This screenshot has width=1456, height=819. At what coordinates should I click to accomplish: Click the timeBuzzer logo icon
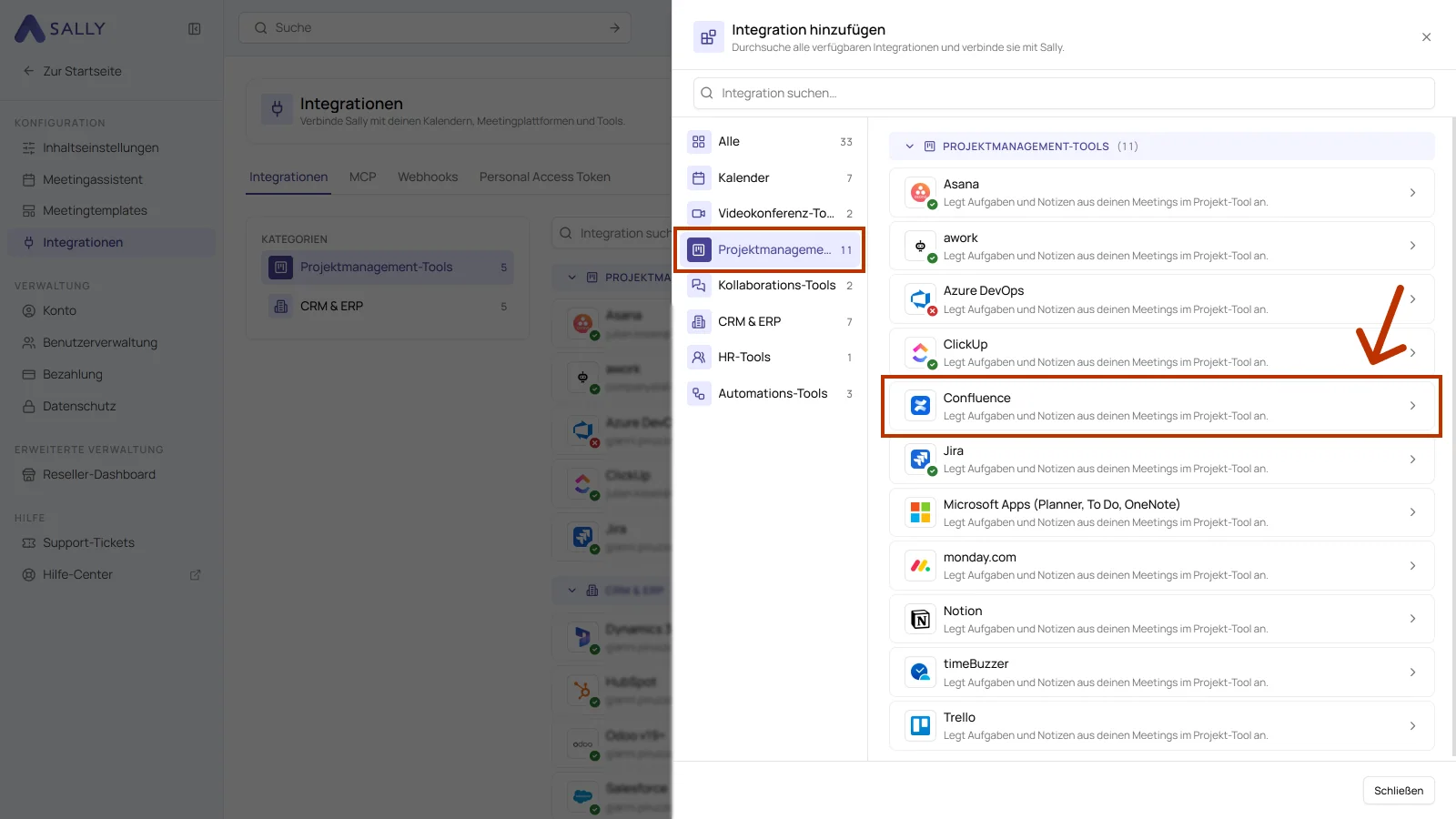click(920, 672)
